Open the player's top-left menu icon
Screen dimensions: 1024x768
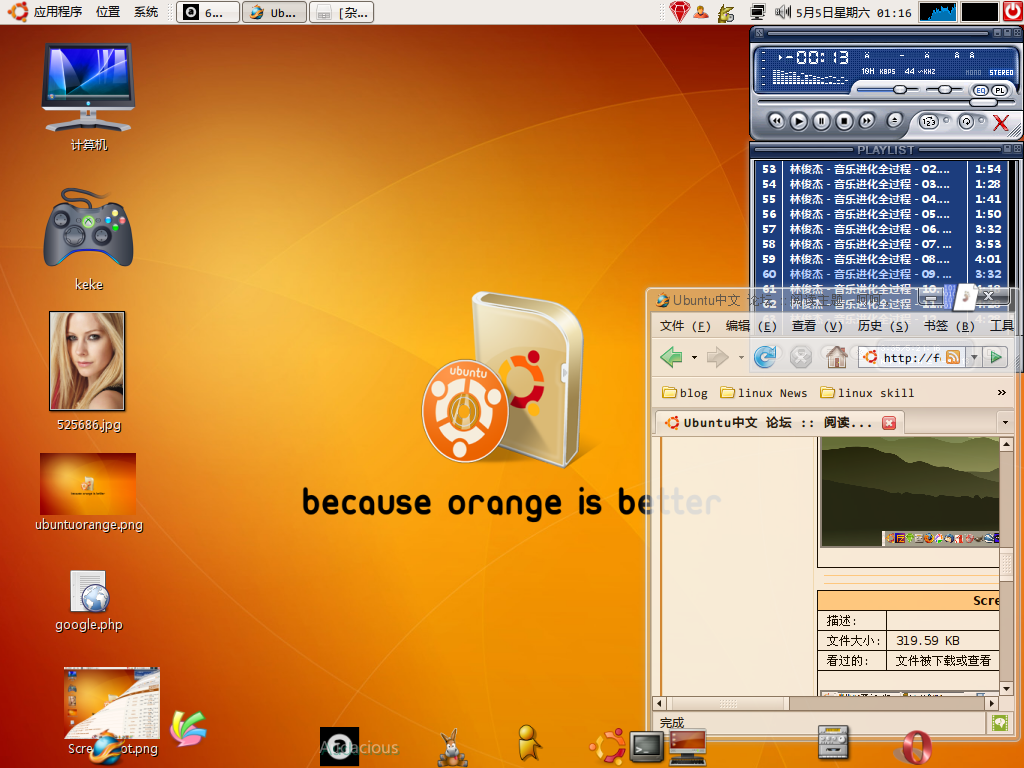pos(759,32)
